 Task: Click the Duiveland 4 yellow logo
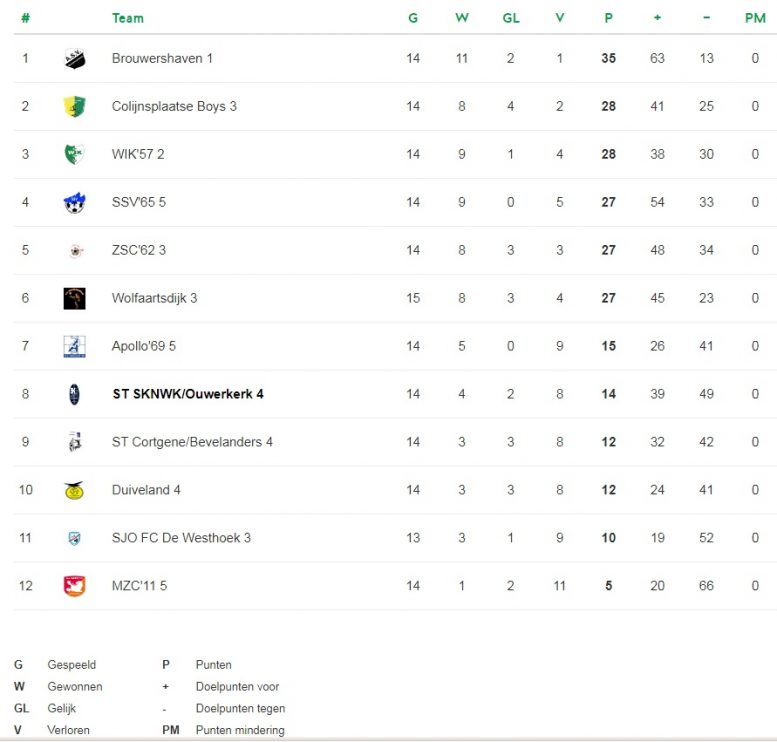point(74,490)
